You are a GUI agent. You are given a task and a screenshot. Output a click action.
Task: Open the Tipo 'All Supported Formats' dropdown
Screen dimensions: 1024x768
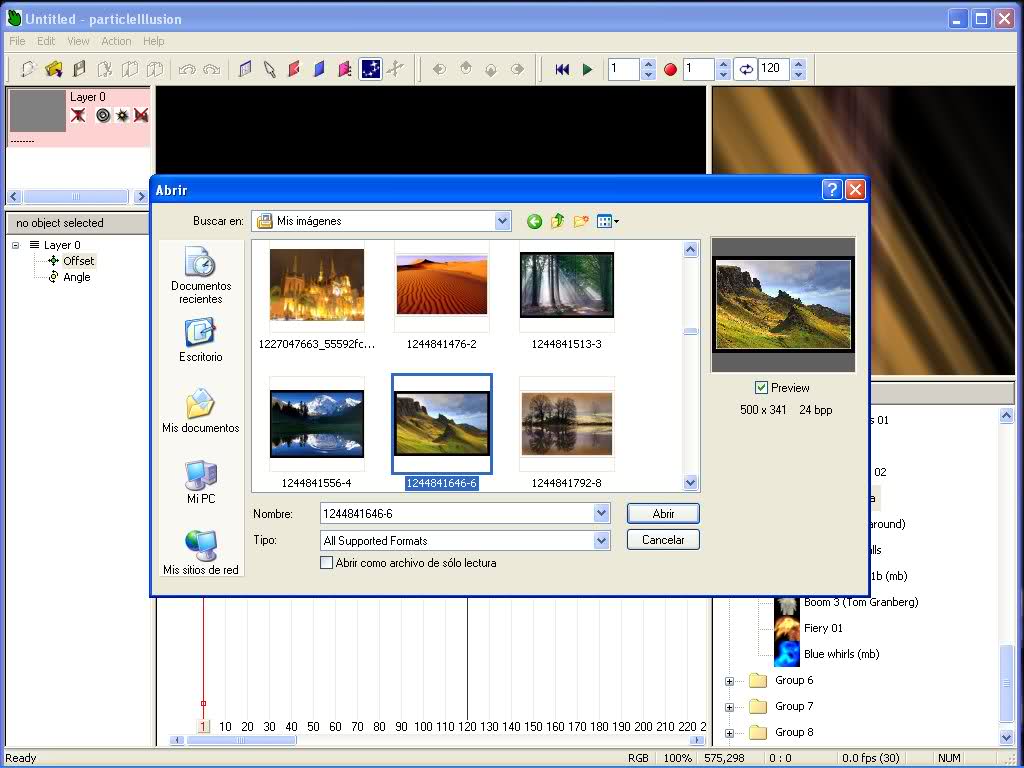(601, 540)
